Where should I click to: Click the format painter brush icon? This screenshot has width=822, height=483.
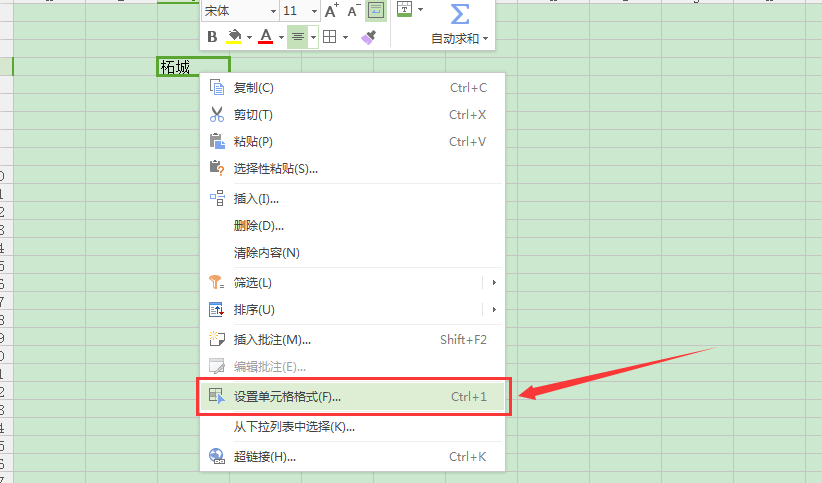369,37
